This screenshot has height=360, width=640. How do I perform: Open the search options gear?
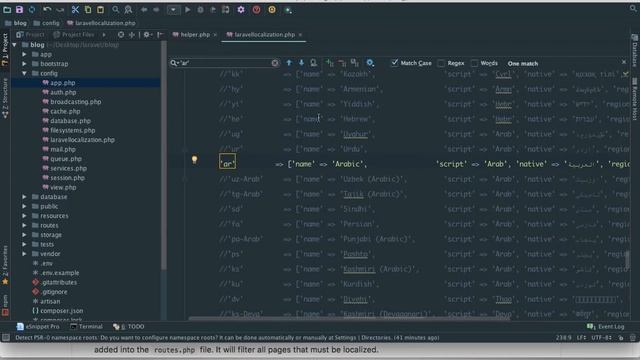370,63
